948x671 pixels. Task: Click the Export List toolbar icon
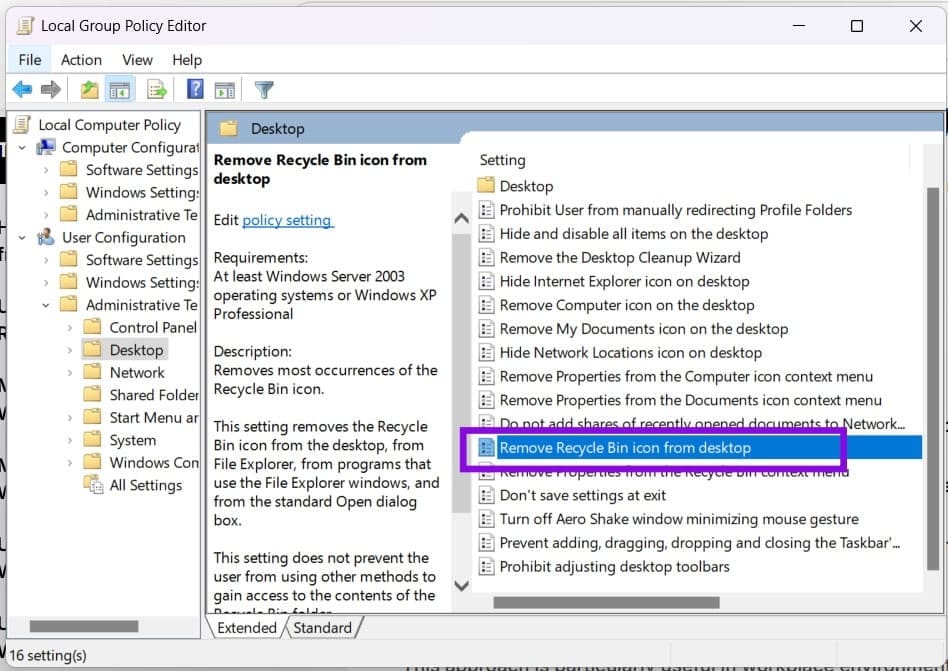157,90
